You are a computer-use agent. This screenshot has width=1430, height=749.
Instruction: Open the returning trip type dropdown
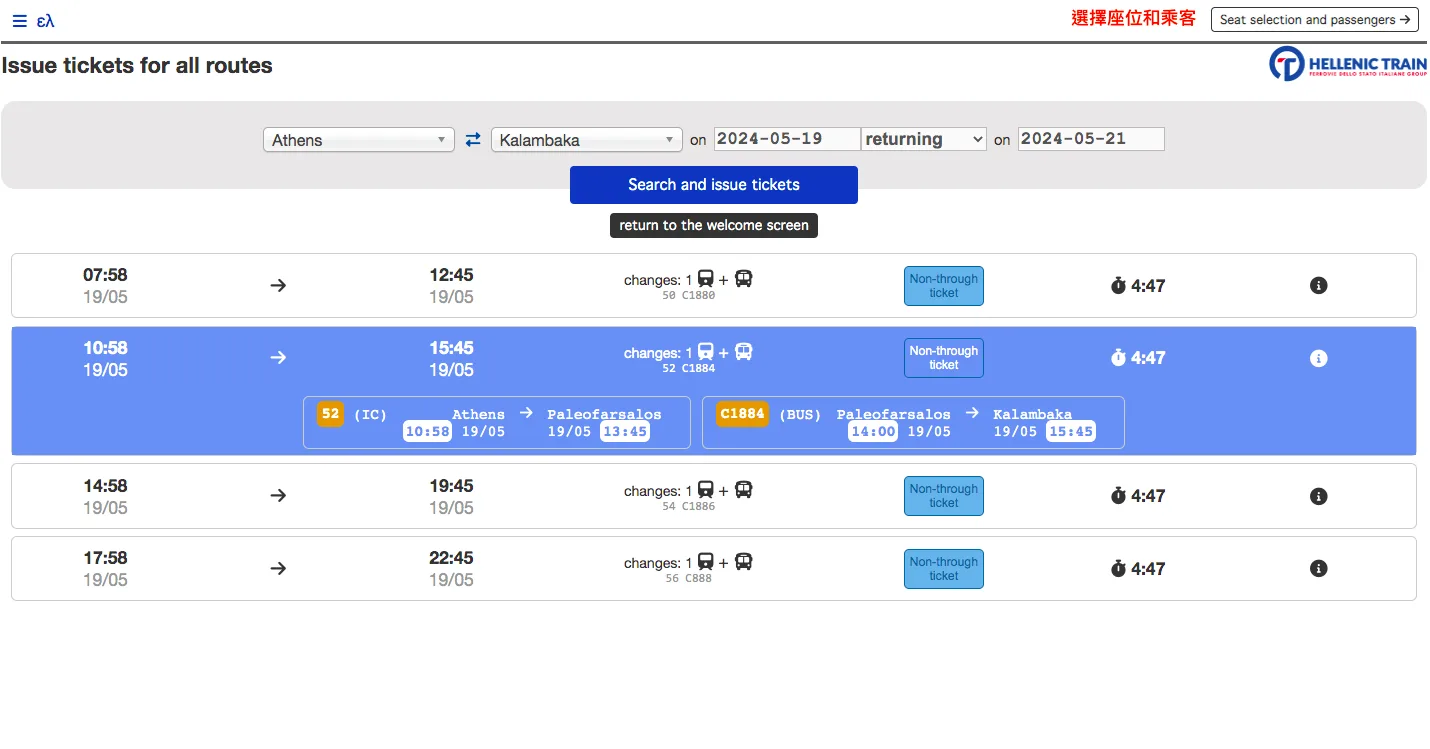point(924,139)
